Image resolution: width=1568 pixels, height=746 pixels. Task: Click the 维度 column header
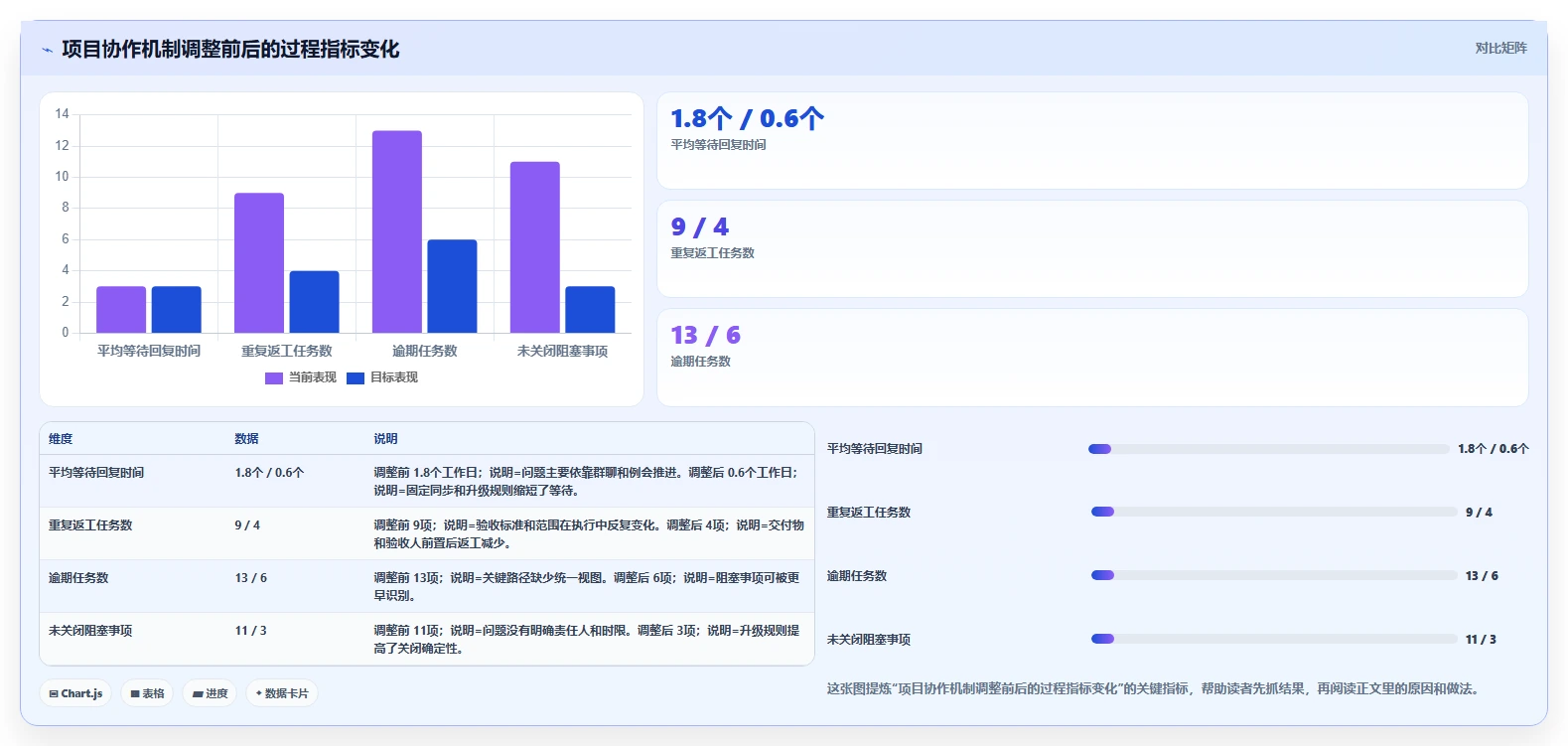[61, 439]
